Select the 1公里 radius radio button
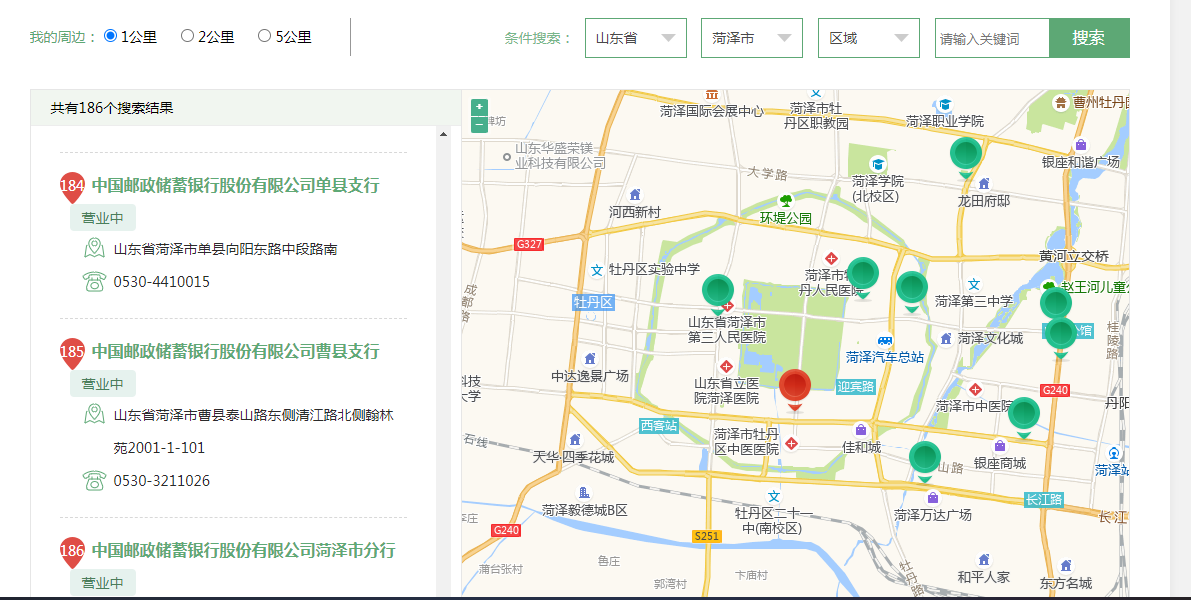The height and width of the screenshot is (600, 1191). coord(111,36)
